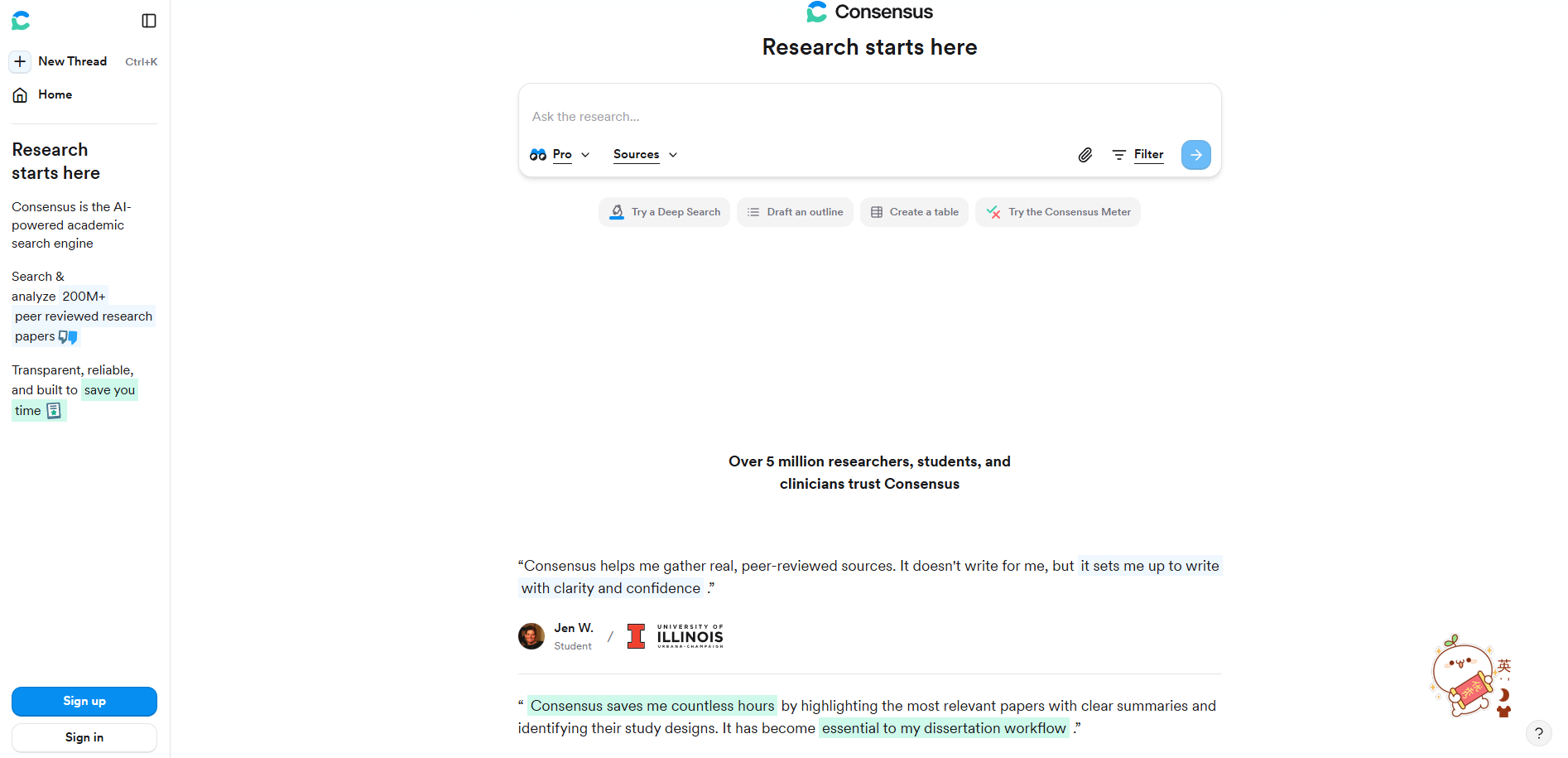Expand the Sources dropdown
The image size is (1568, 758).
coord(645,155)
